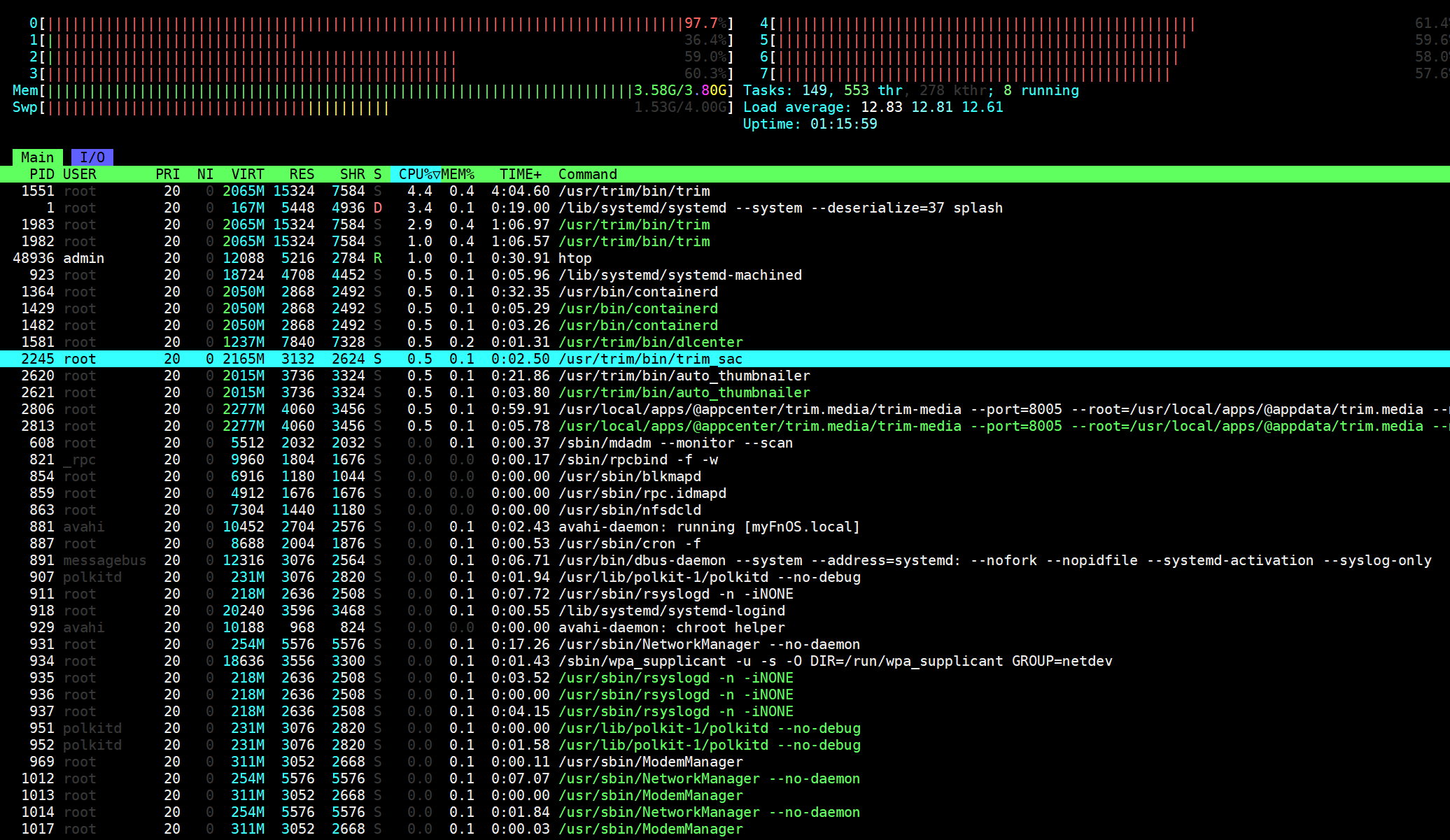Select the htop process row by admin
Image resolution: width=1450 pixels, height=840 pixels.
575,258
